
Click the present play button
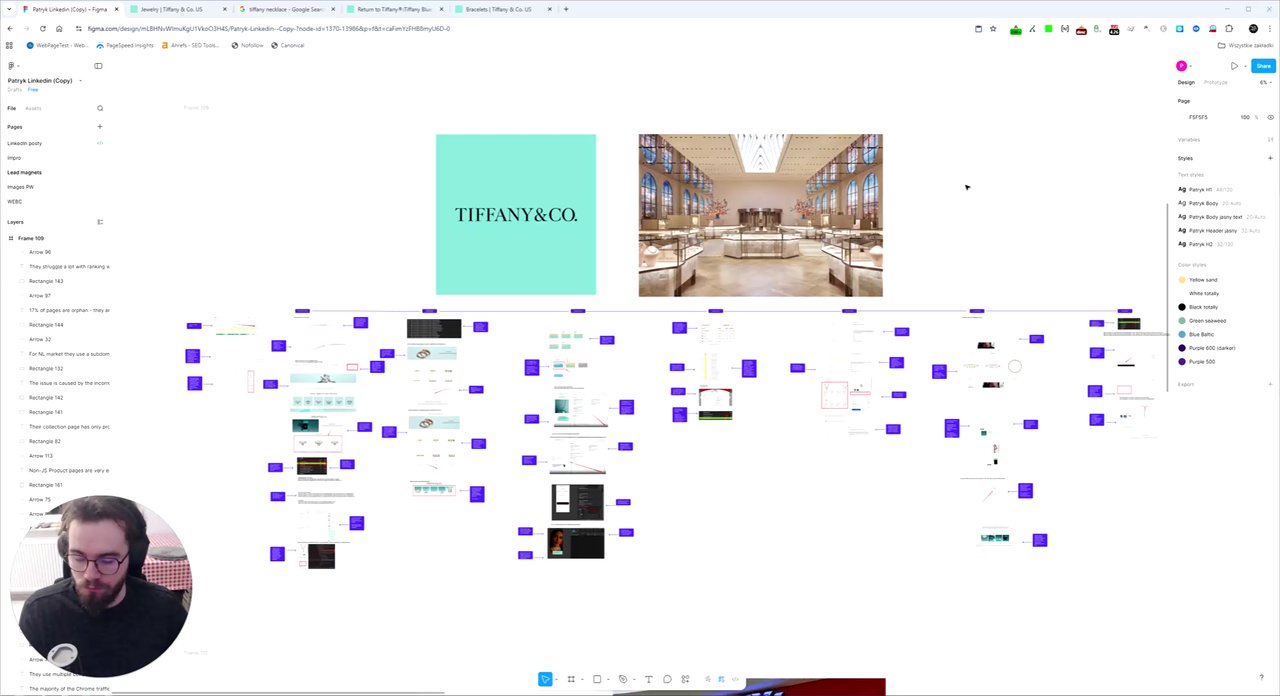pyautogui.click(x=1234, y=66)
